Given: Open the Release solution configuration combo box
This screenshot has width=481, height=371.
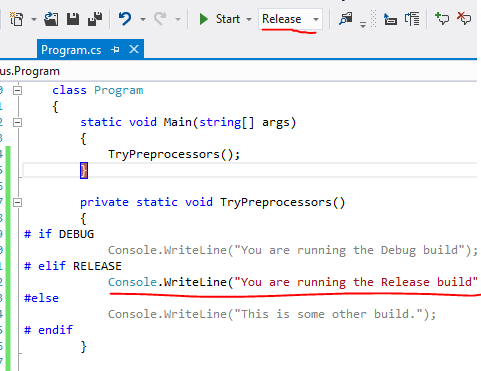Looking at the screenshot, I should pyautogui.click(x=290, y=19).
